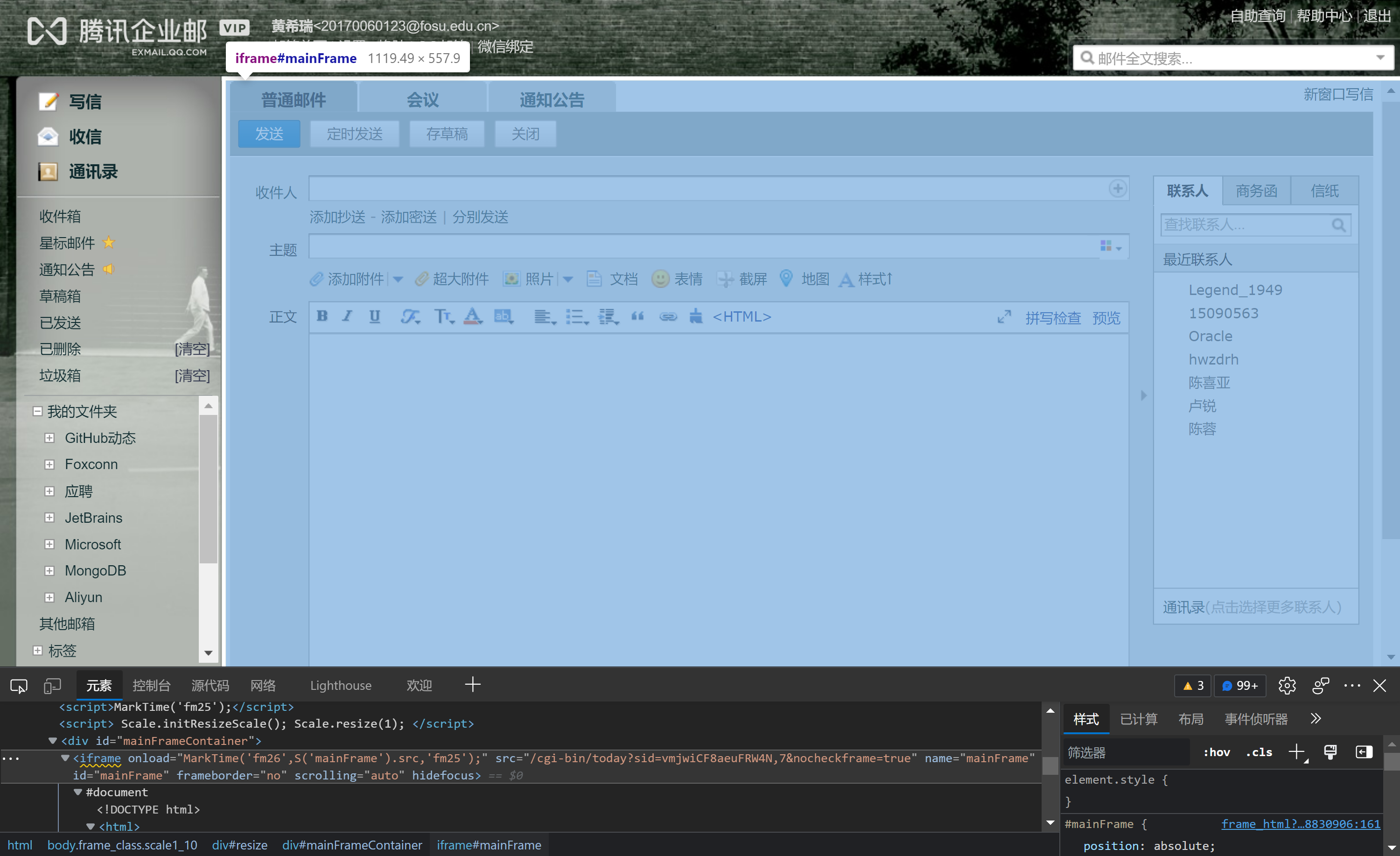
Task: Open the compose mail 写信 icon
Action: click(x=48, y=101)
